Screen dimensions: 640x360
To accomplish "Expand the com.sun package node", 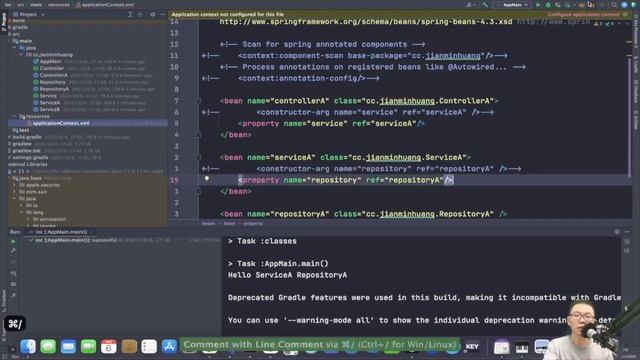I will (15, 191).
